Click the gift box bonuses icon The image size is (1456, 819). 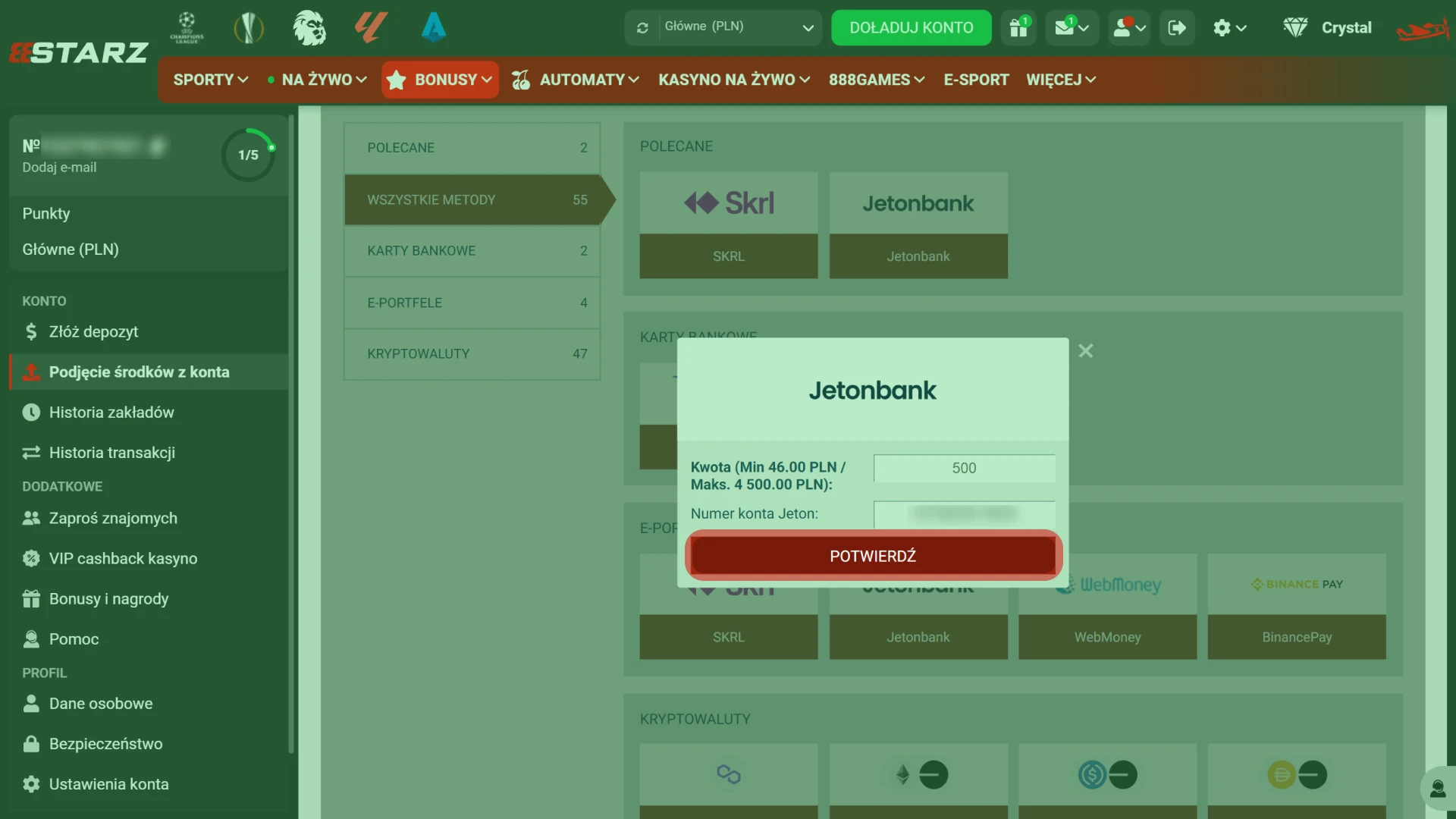1018,28
